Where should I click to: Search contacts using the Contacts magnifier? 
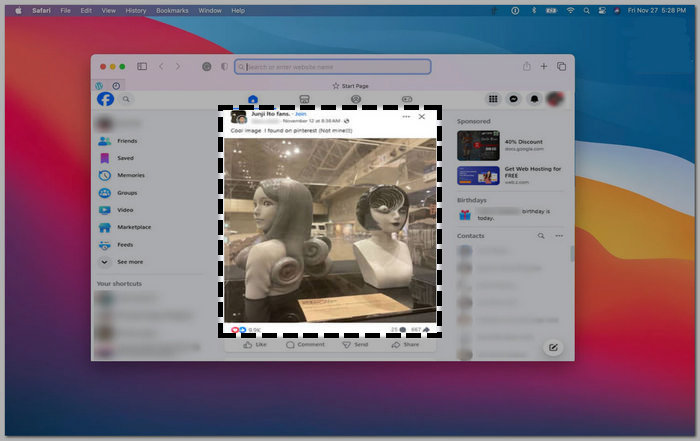click(x=541, y=236)
